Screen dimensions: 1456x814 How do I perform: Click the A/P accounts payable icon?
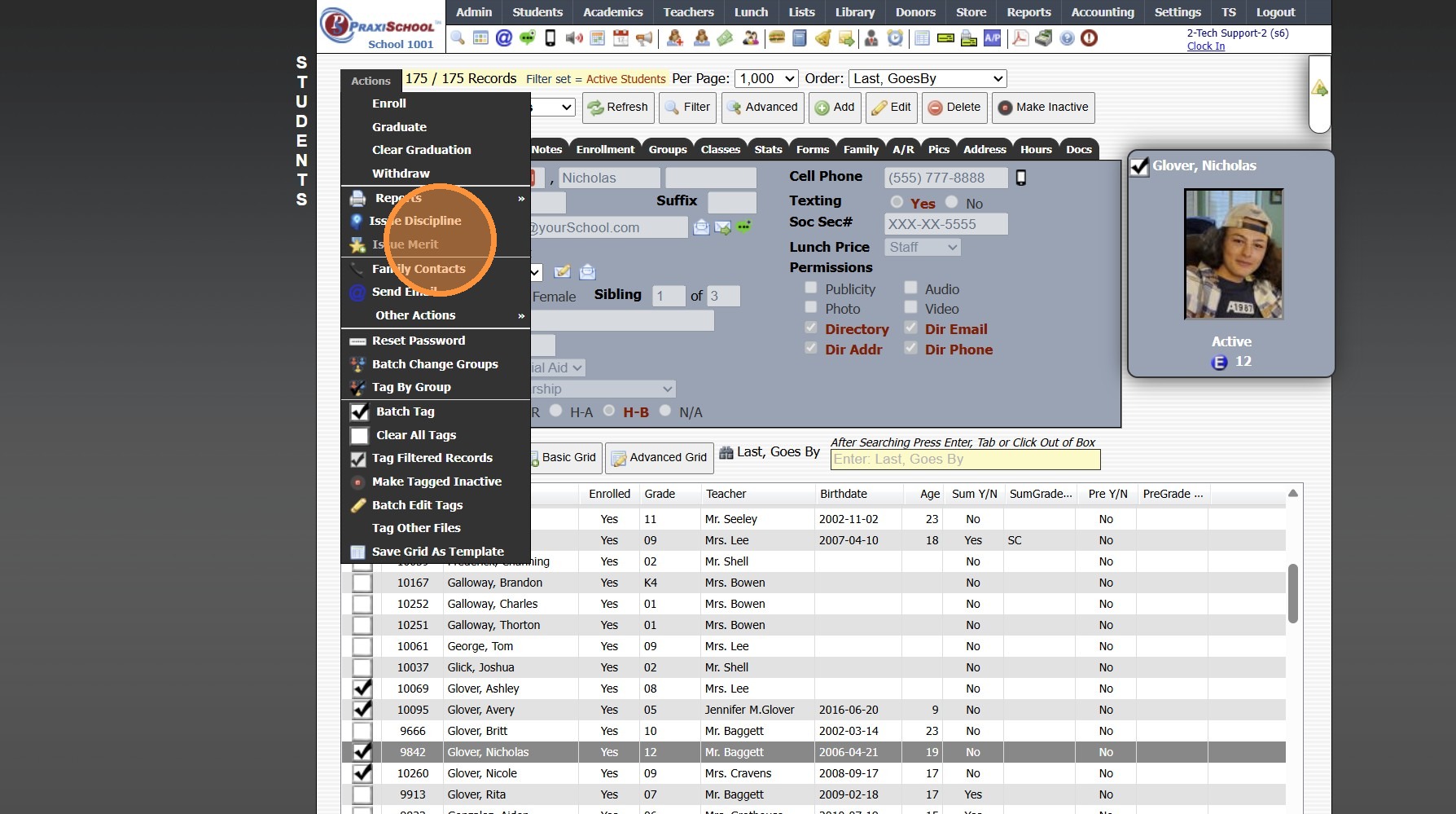pyautogui.click(x=993, y=37)
